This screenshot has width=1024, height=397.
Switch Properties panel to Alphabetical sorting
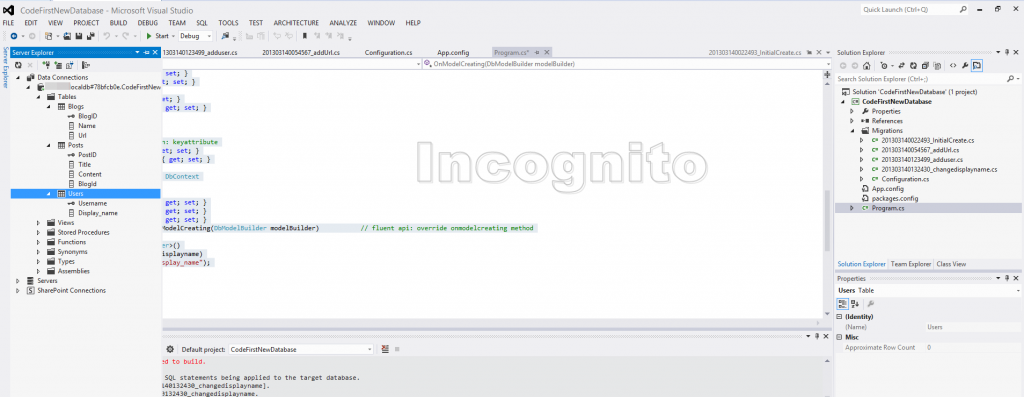coord(855,304)
